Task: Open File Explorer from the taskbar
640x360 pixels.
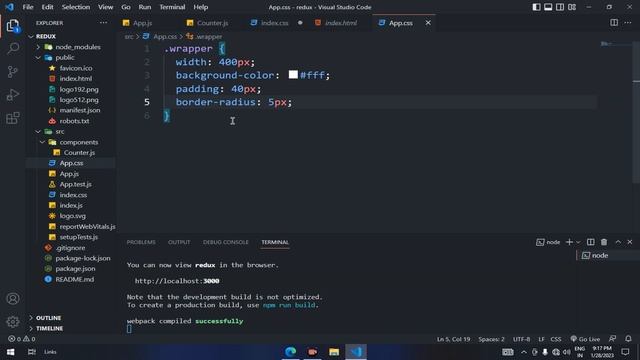Action: pos(334,352)
